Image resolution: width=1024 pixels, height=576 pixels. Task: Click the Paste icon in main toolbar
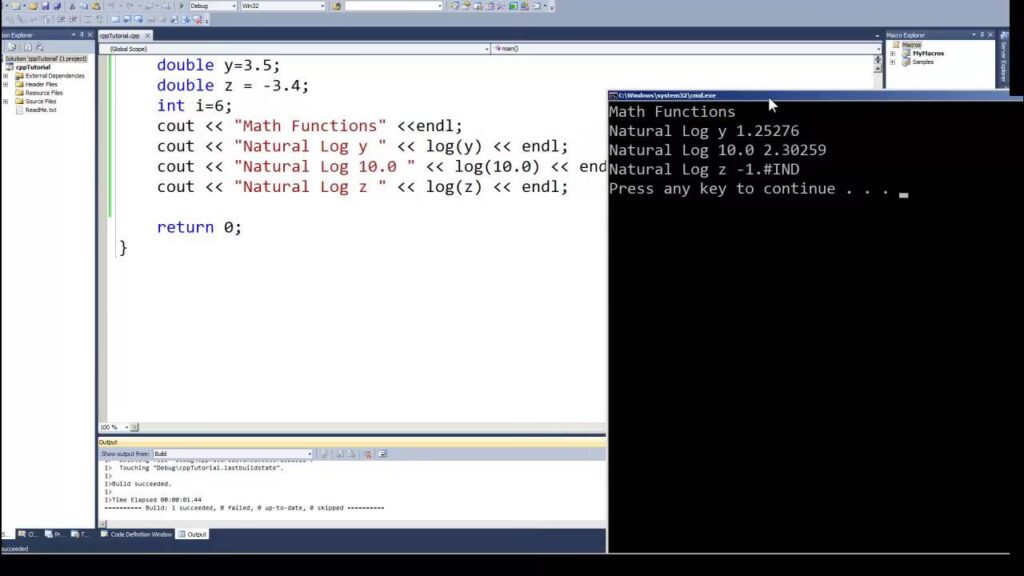(96, 6)
